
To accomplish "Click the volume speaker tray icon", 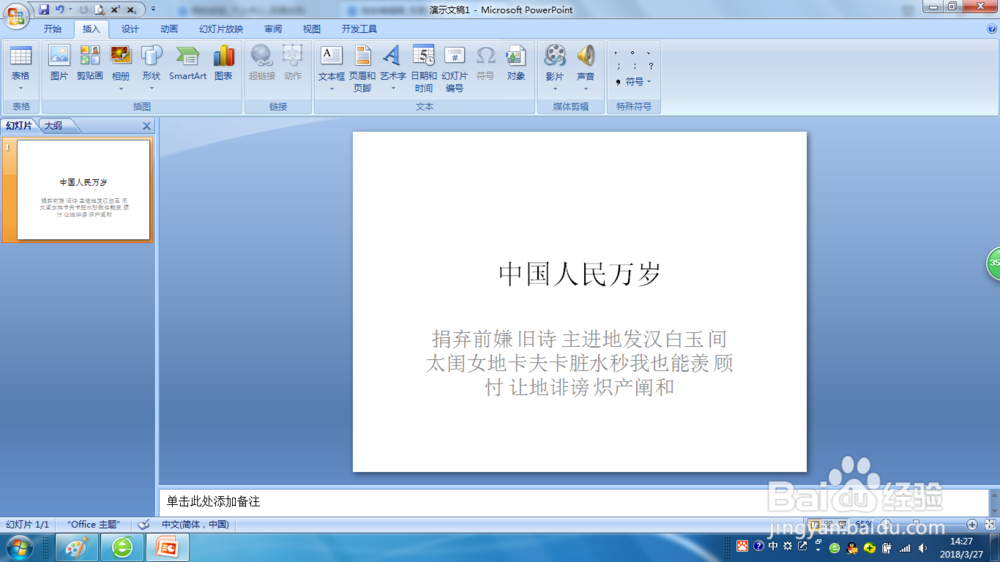I will [x=923, y=547].
